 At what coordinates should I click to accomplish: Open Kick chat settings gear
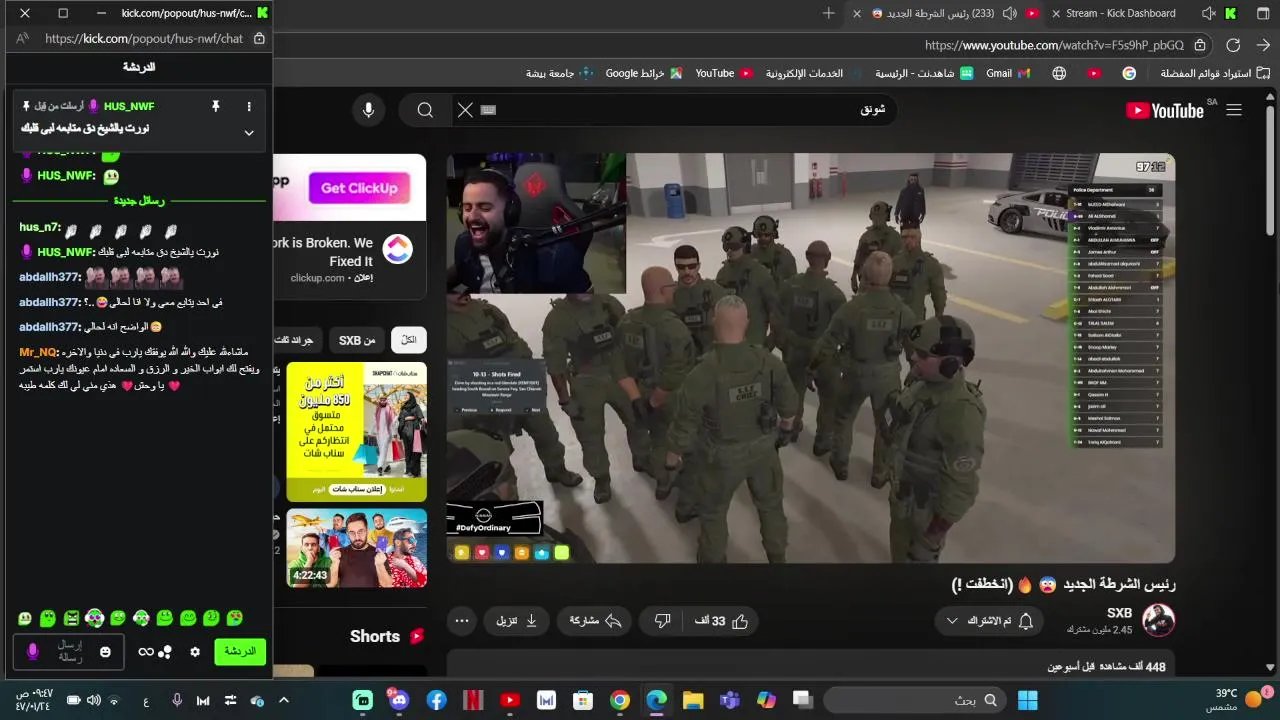click(x=195, y=652)
